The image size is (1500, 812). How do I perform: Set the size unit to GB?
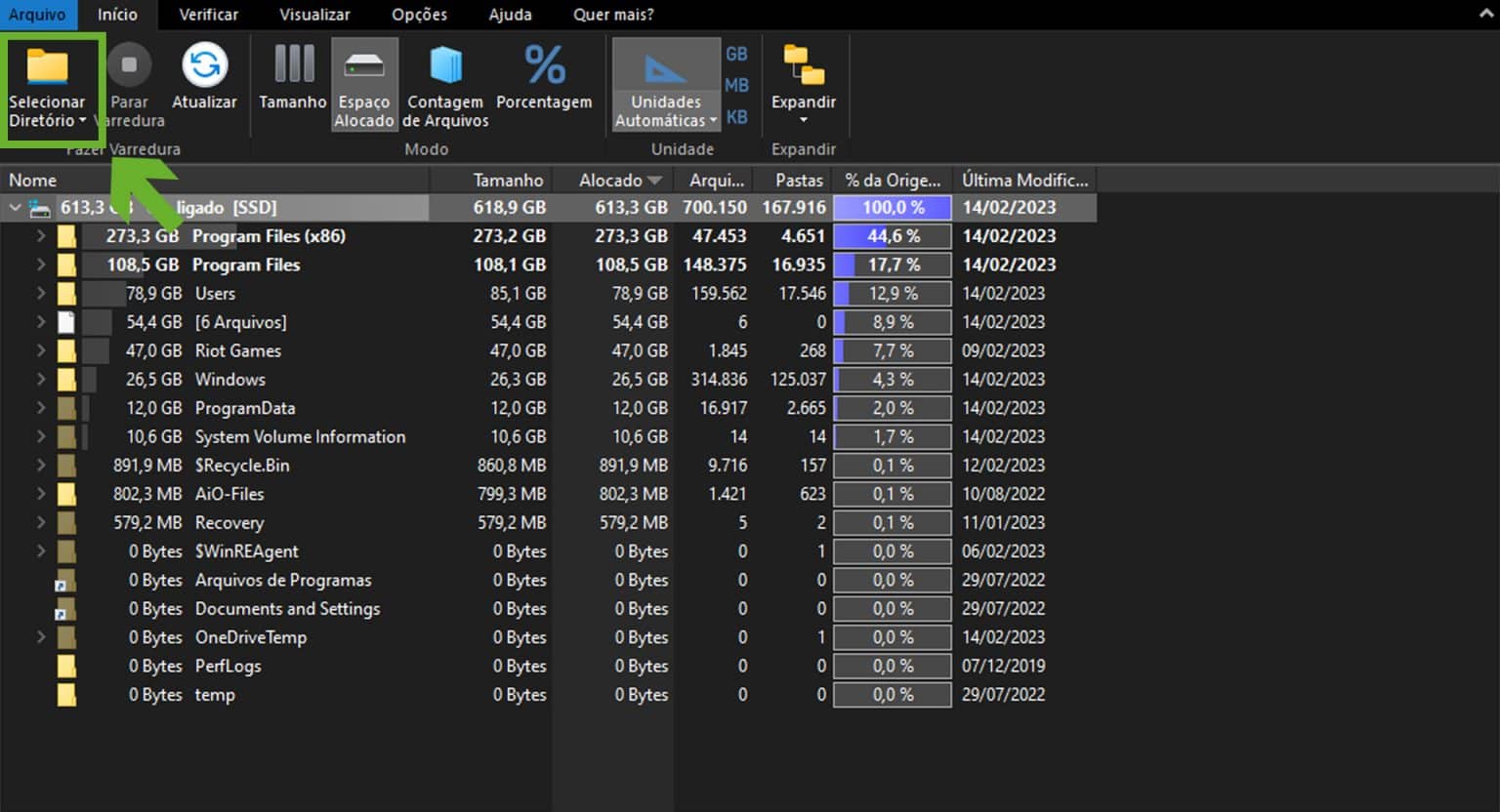click(736, 55)
